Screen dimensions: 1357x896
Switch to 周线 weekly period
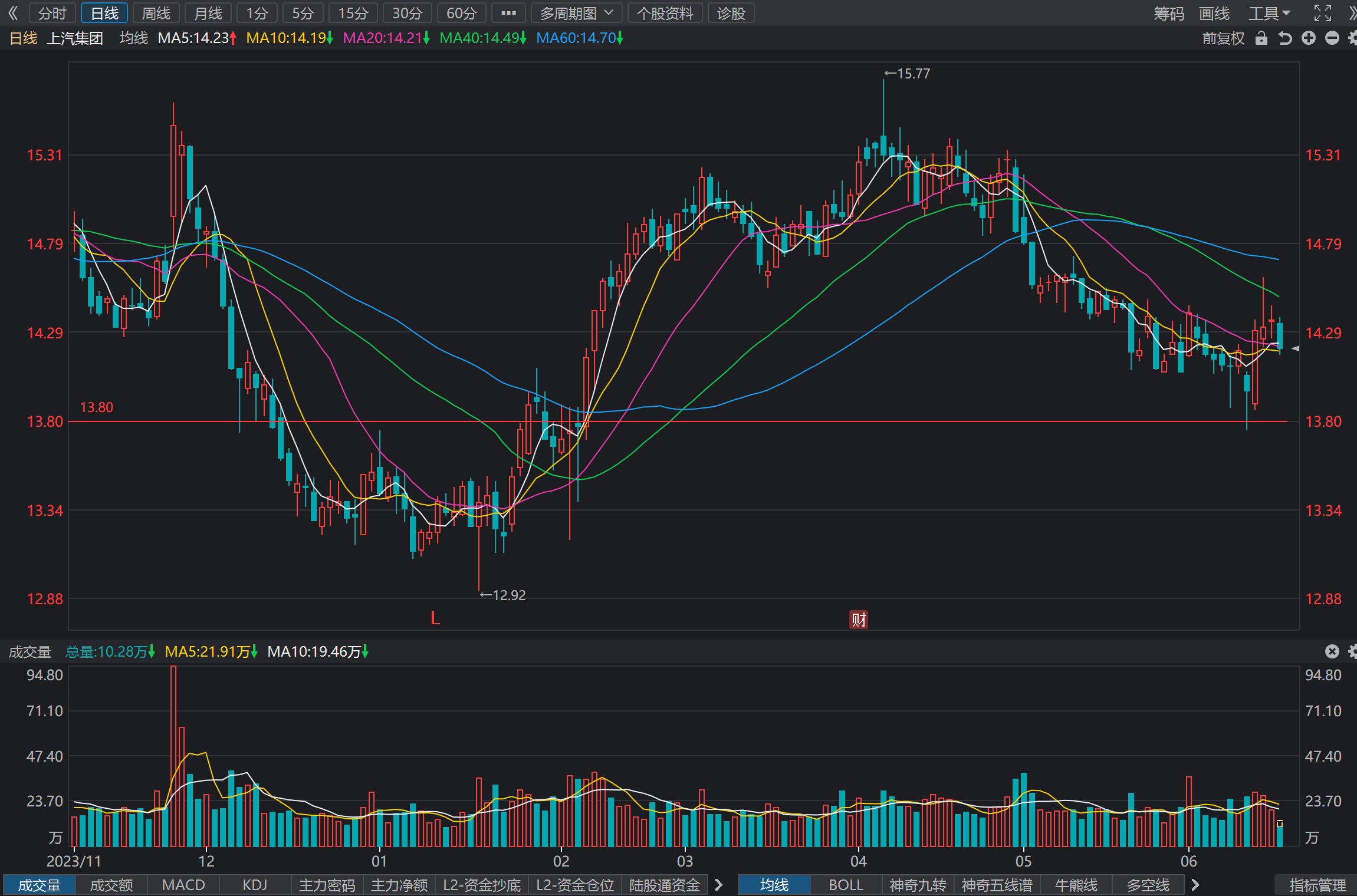pyautogui.click(x=156, y=13)
